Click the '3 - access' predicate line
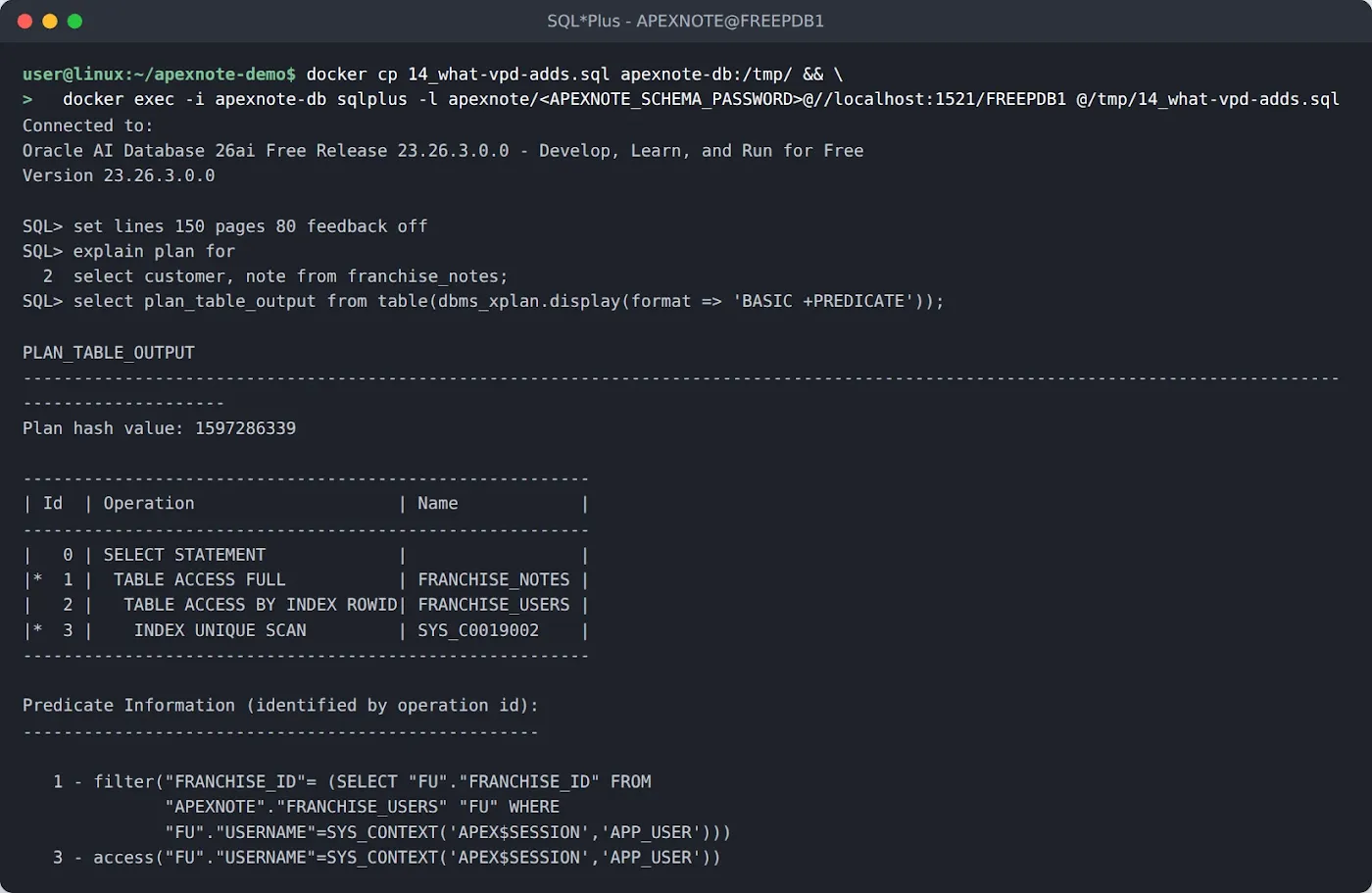Image resolution: width=1372 pixels, height=893 pixels. coord(387,858)
